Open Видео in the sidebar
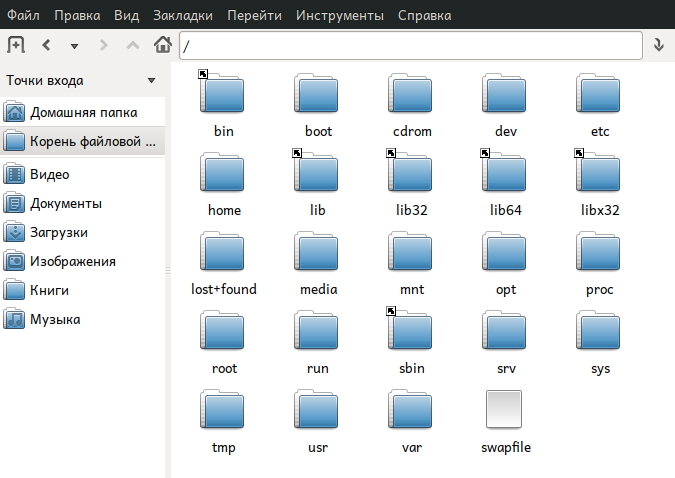This screenshot has width=675, height=478. [83, 174]
